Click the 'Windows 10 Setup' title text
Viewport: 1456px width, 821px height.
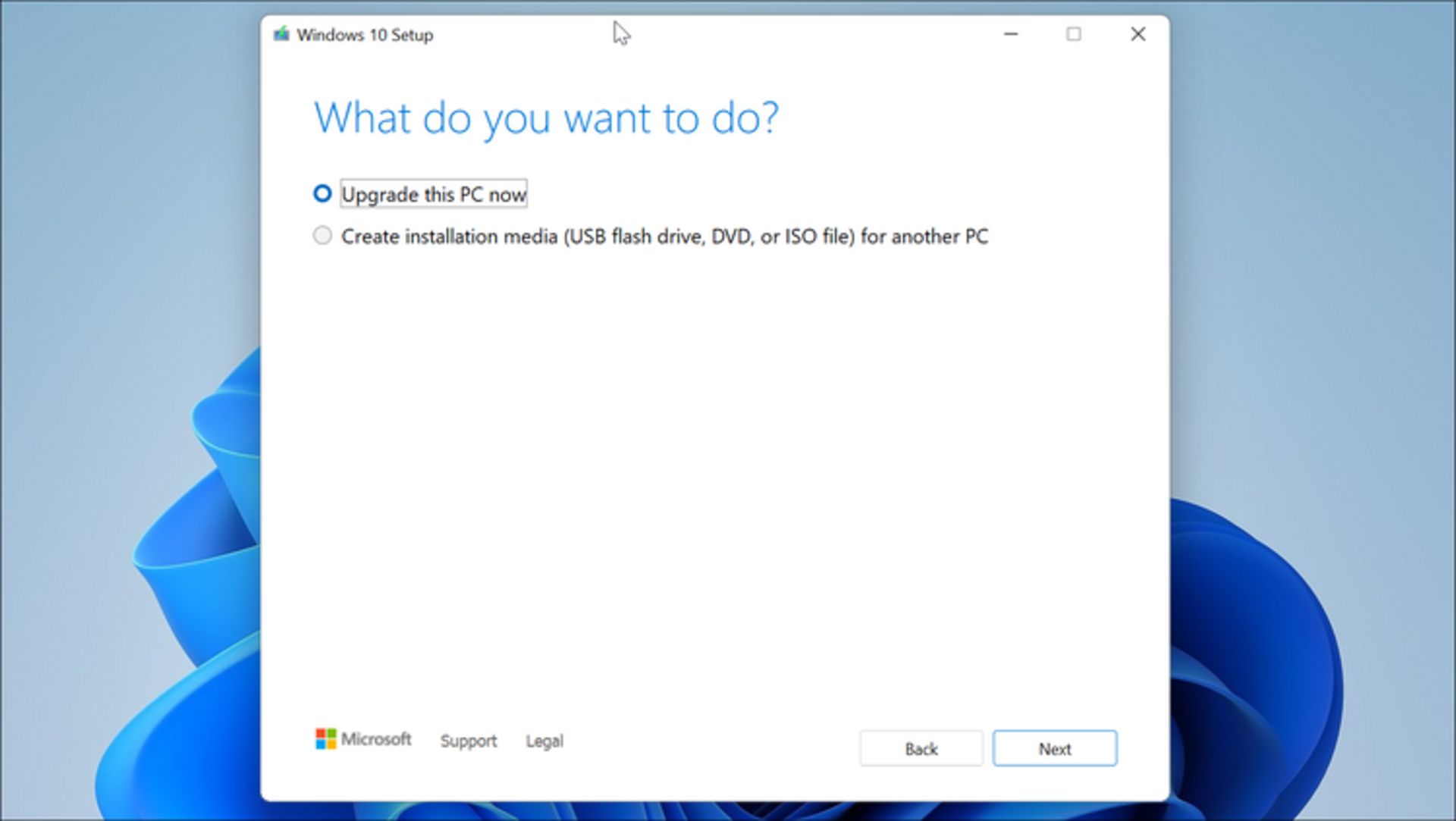point(364,35)
